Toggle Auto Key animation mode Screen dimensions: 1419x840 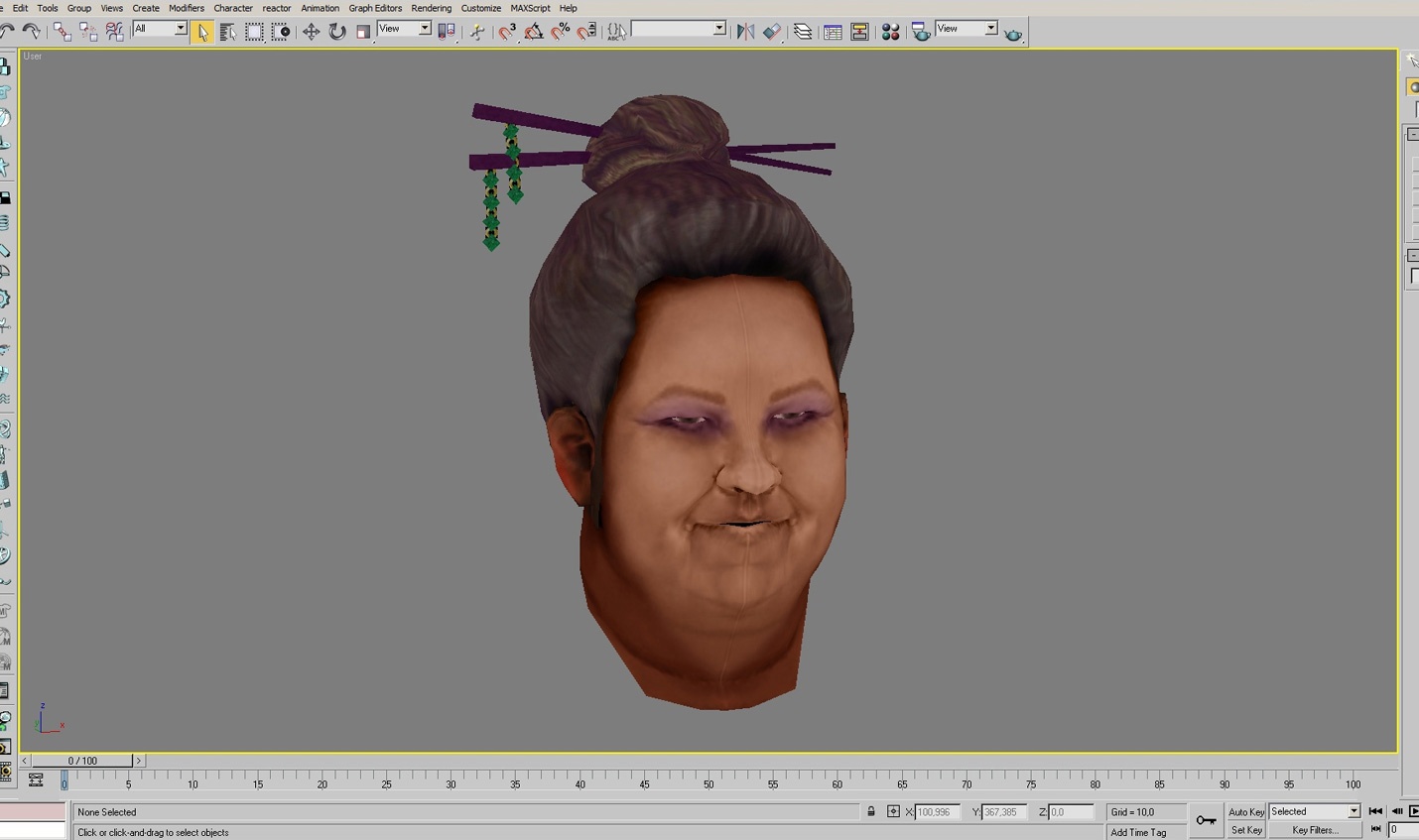1245,812
